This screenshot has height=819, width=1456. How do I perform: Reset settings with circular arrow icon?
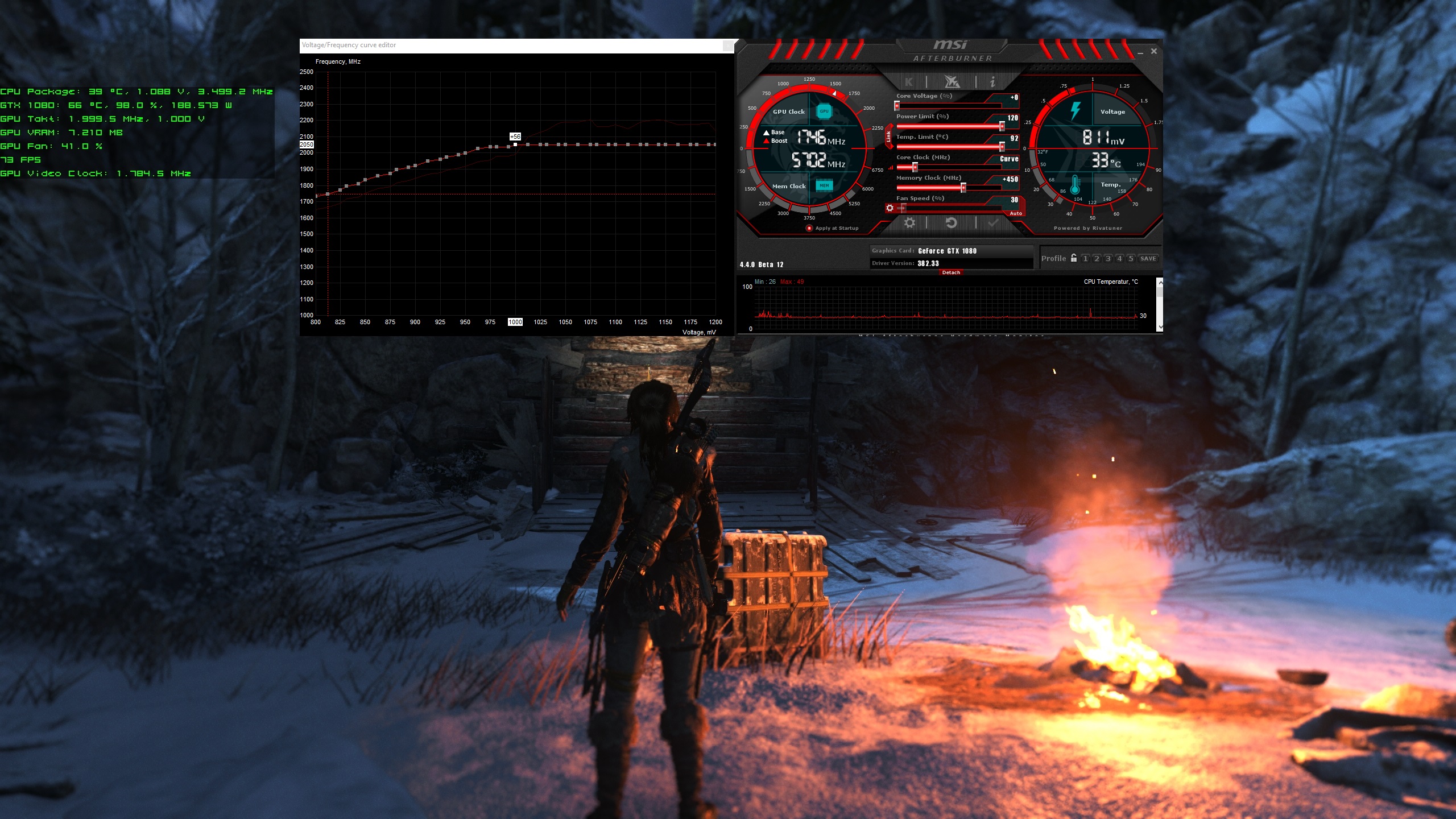951,223
